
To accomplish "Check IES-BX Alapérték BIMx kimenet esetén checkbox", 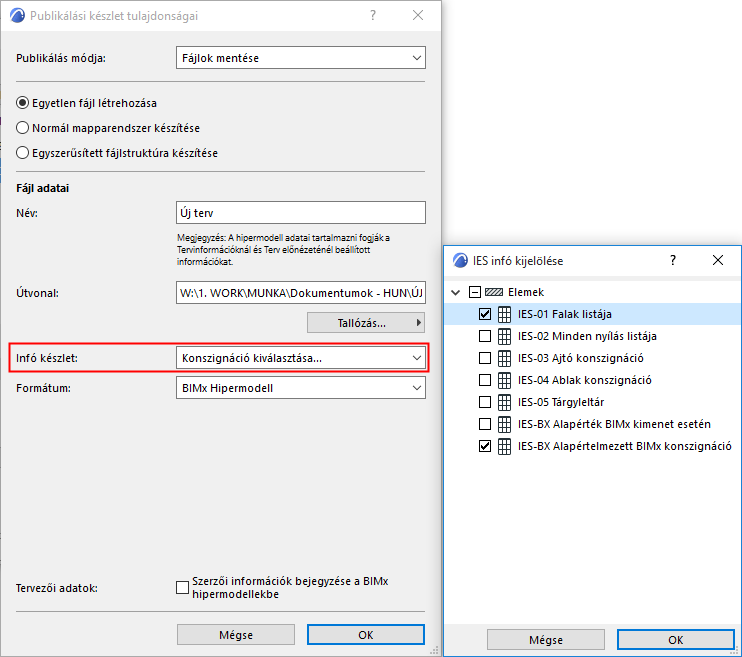I will (x=485, y=424).
